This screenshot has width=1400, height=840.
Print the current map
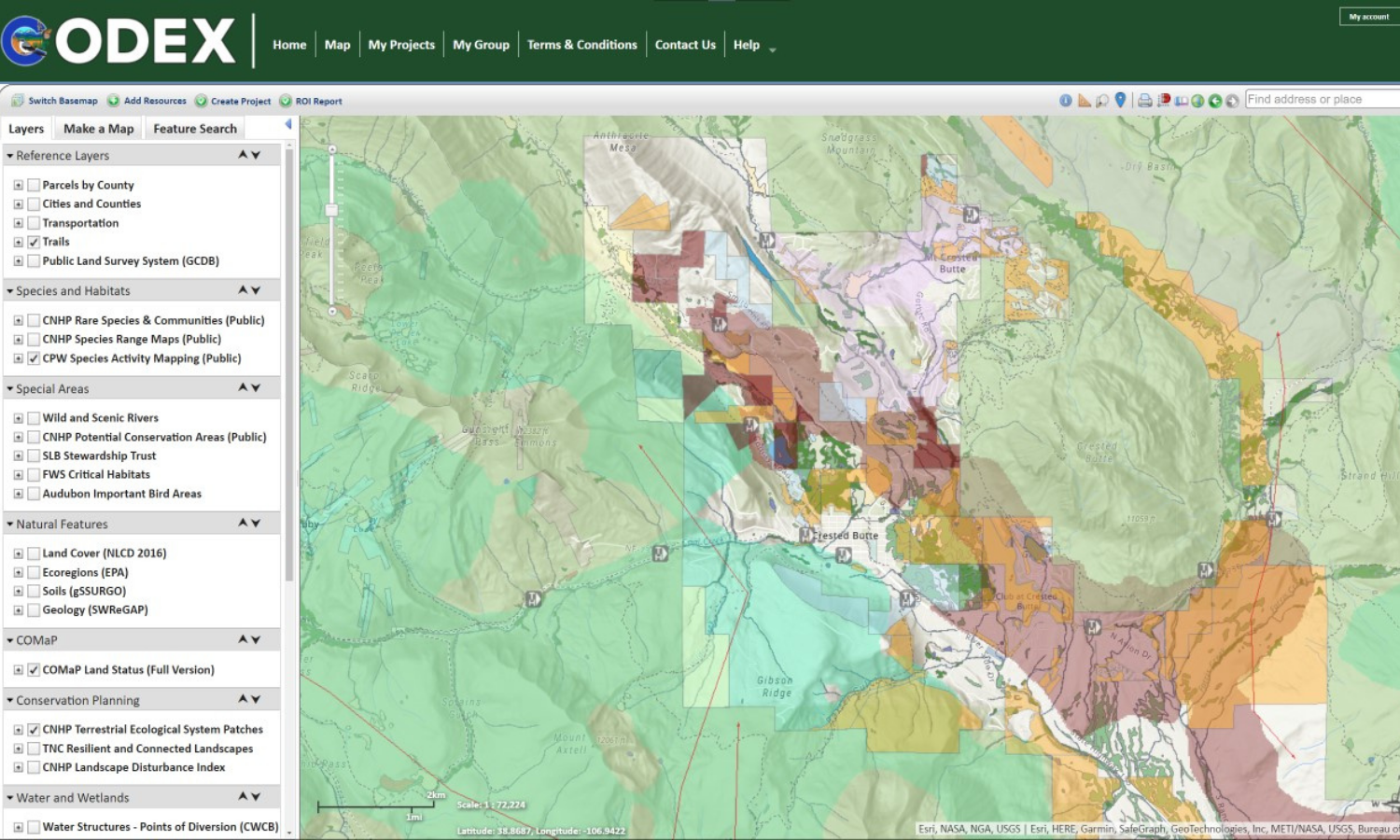(1144, 99)
